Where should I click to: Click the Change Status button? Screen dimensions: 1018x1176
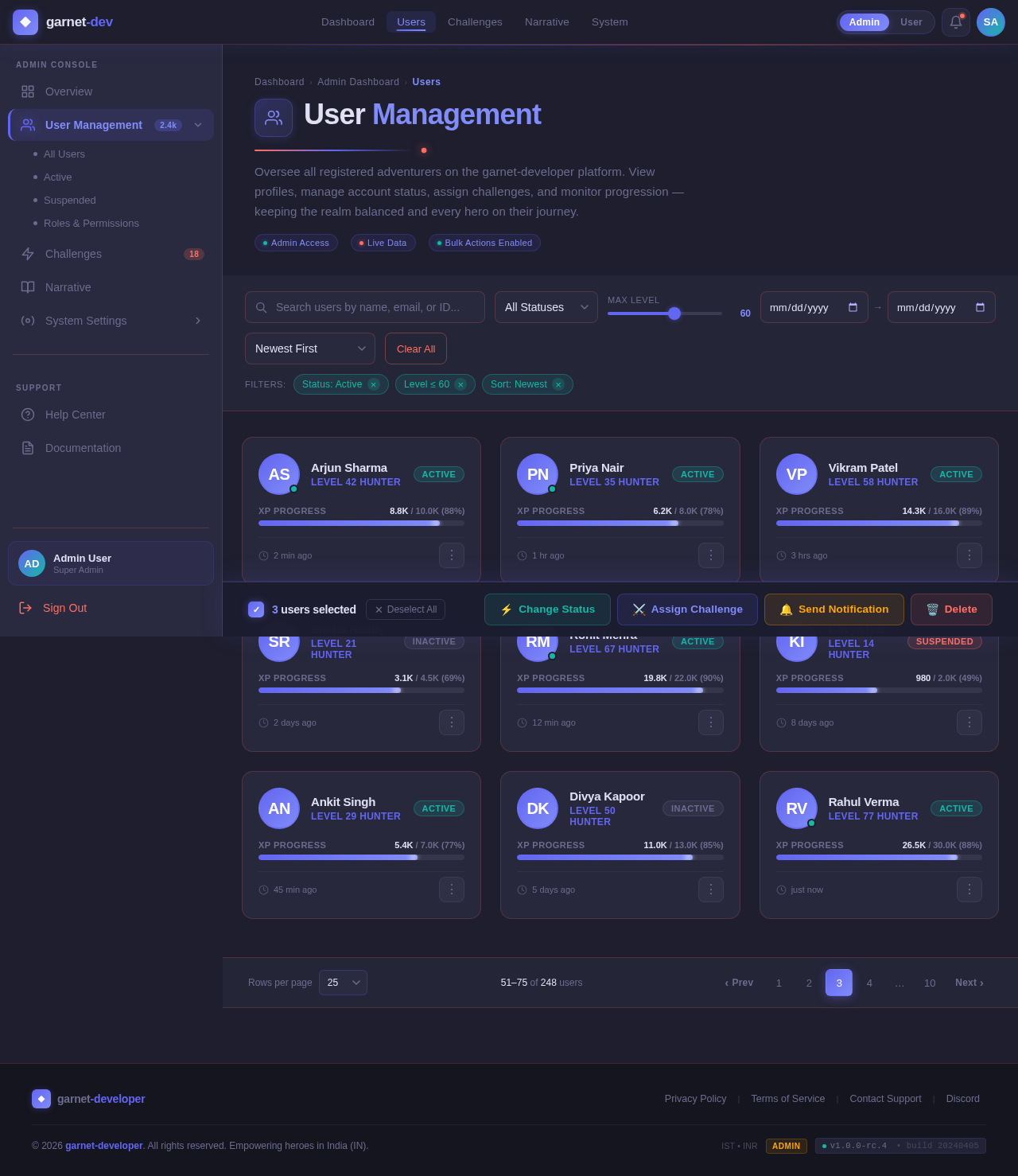click(547, 609)
